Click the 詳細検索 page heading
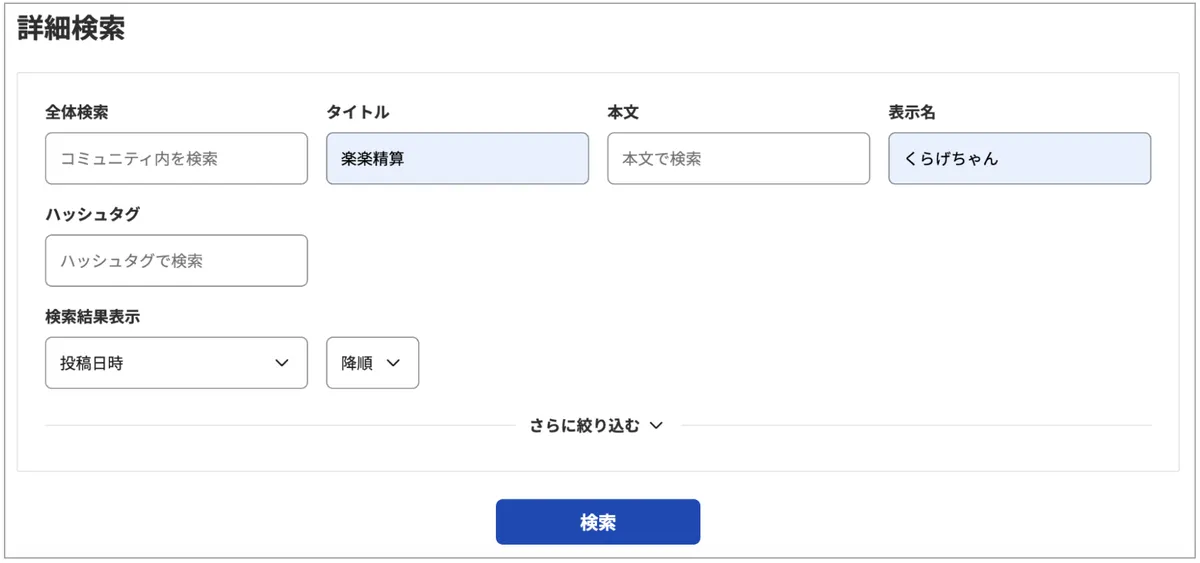The height and width of the screenshot is (563, 1200). [71, 28]
